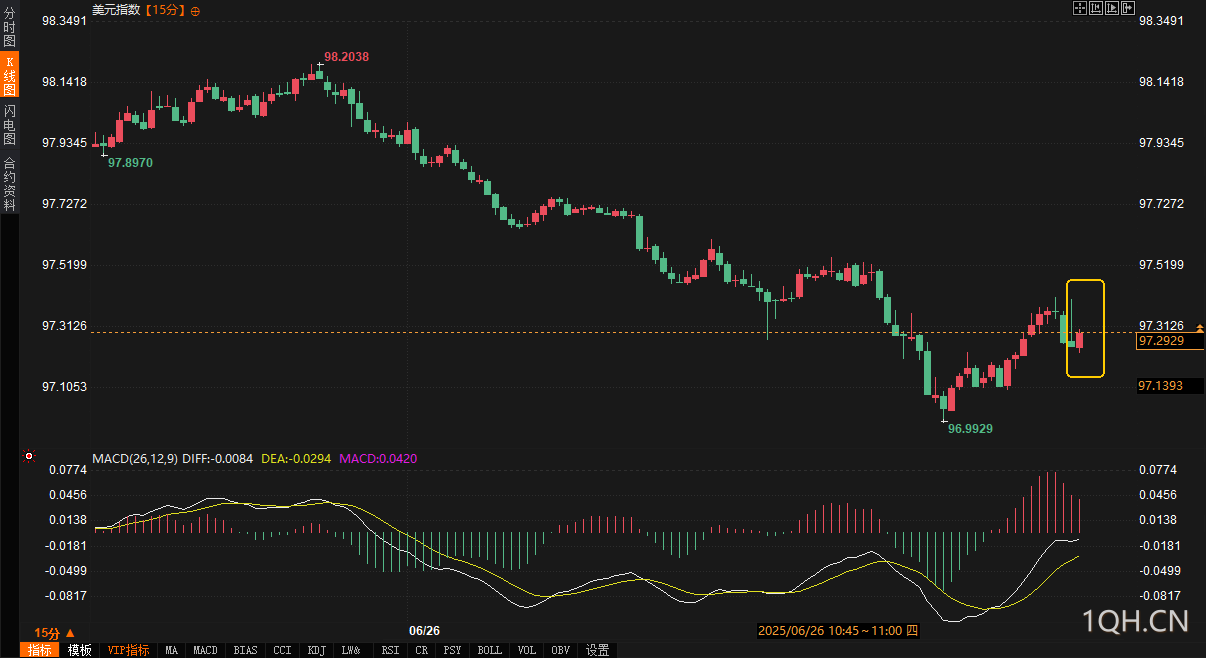Click the circled plus icon beside 美元指数
Viewport: 1206px width, 658px height.
(195, 11)
